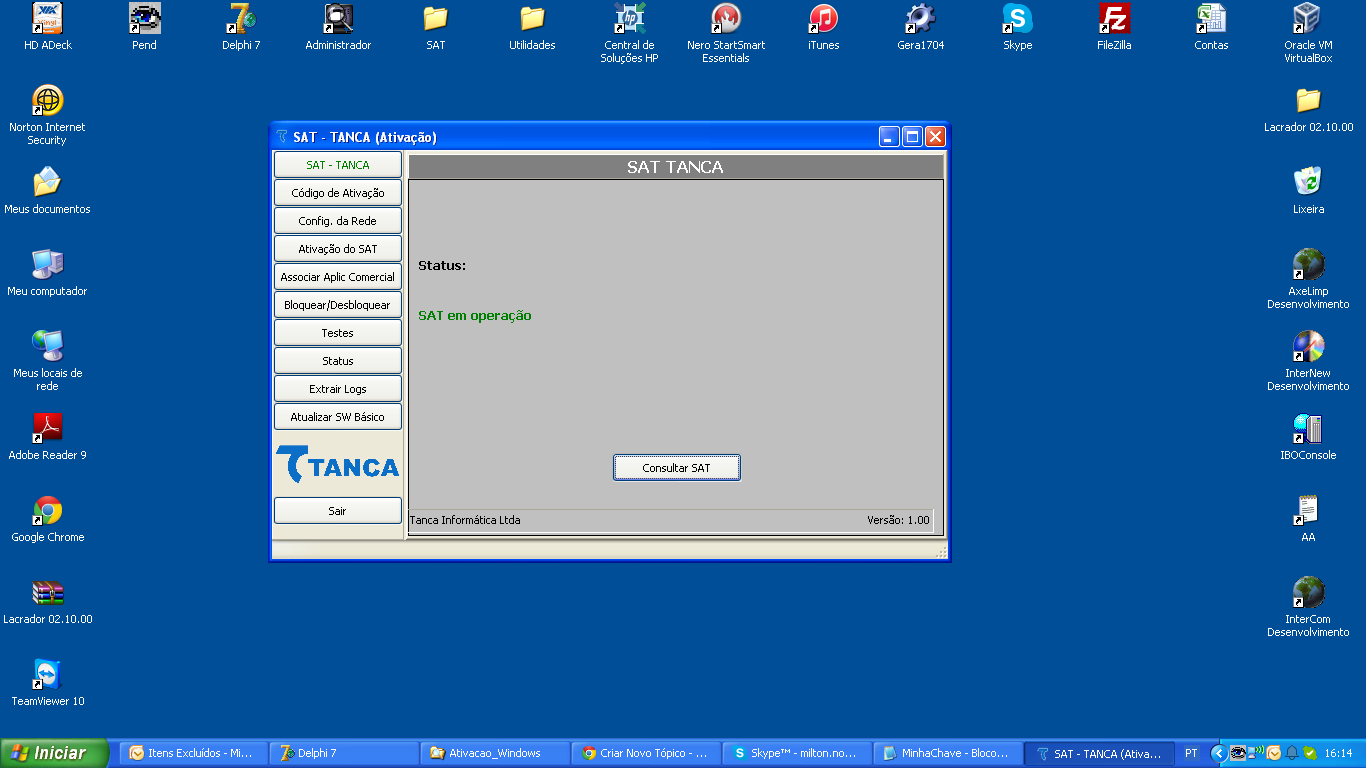Click the Sair button
1366x768 pixels.
click(x=338, y=511)
